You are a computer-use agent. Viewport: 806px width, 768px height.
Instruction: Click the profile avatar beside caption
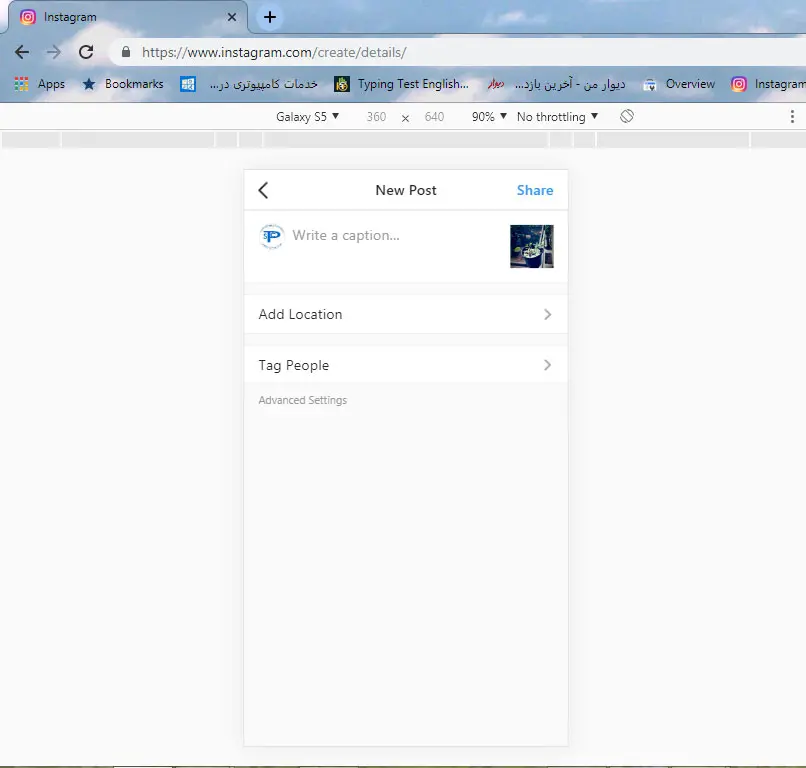click(x=271, y=236)
